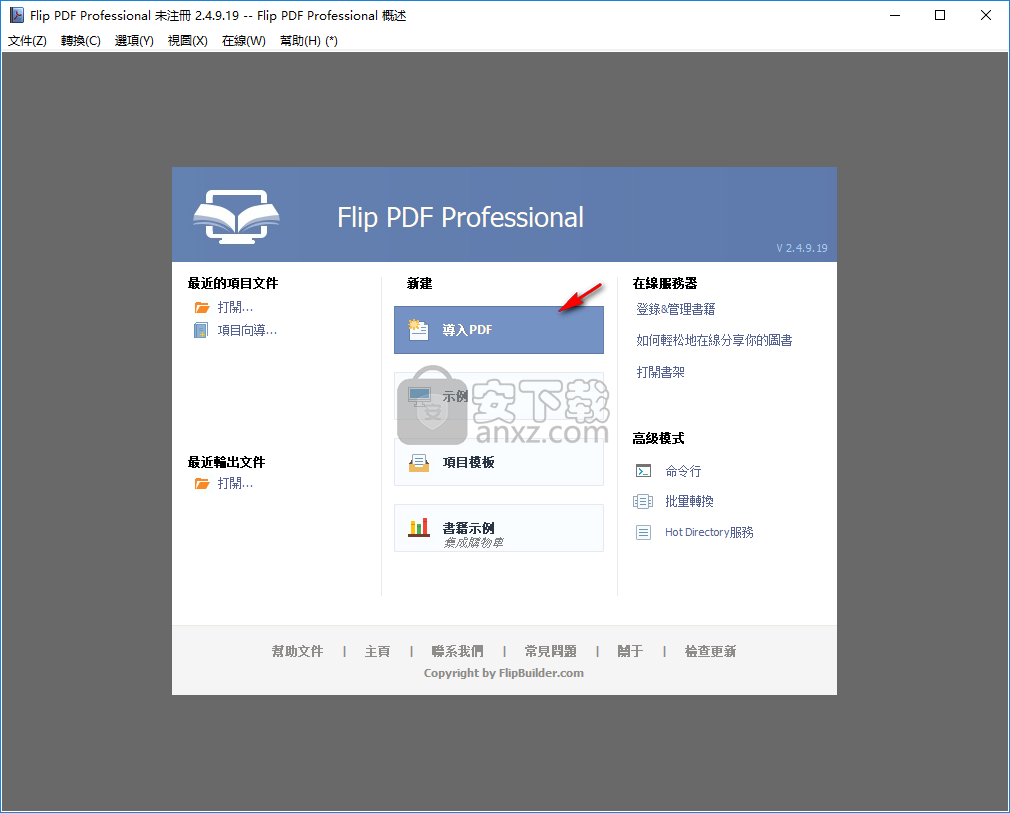This screenshot has width=1010, height=813.
Task: Click the 書籍示例 bar chart icon
Action: pos(419,528)
